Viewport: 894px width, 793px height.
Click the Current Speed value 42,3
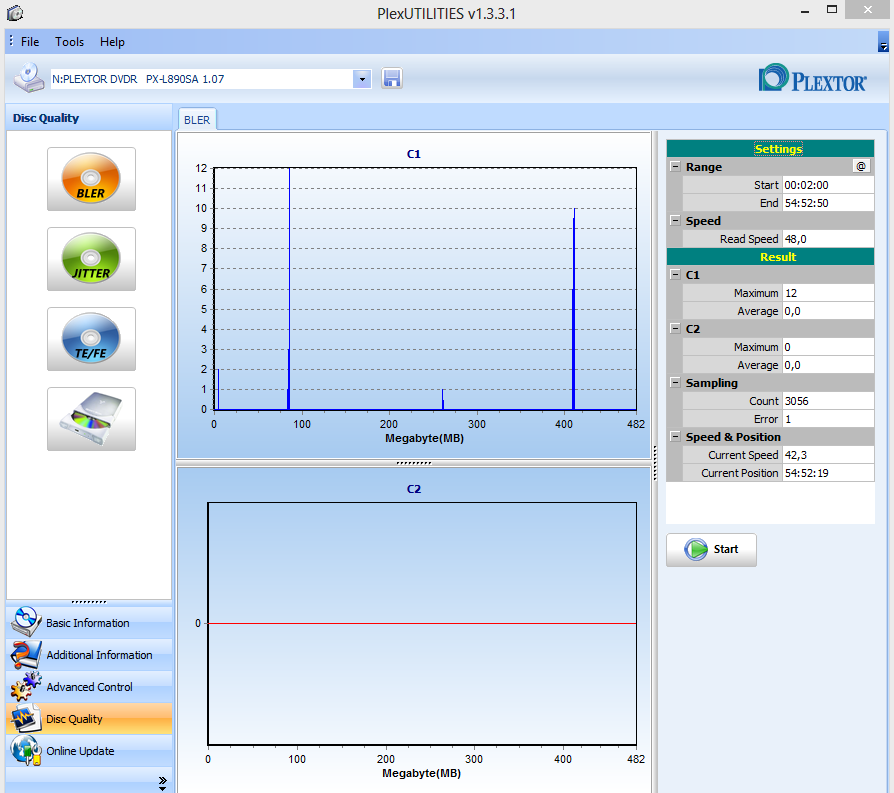click(828, 455)
